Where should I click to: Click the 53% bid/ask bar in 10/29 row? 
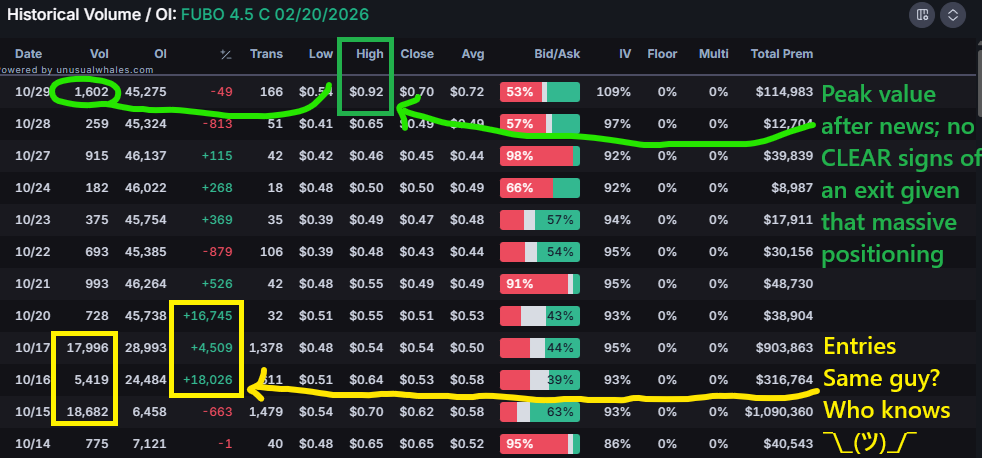[x=540, y=92]
